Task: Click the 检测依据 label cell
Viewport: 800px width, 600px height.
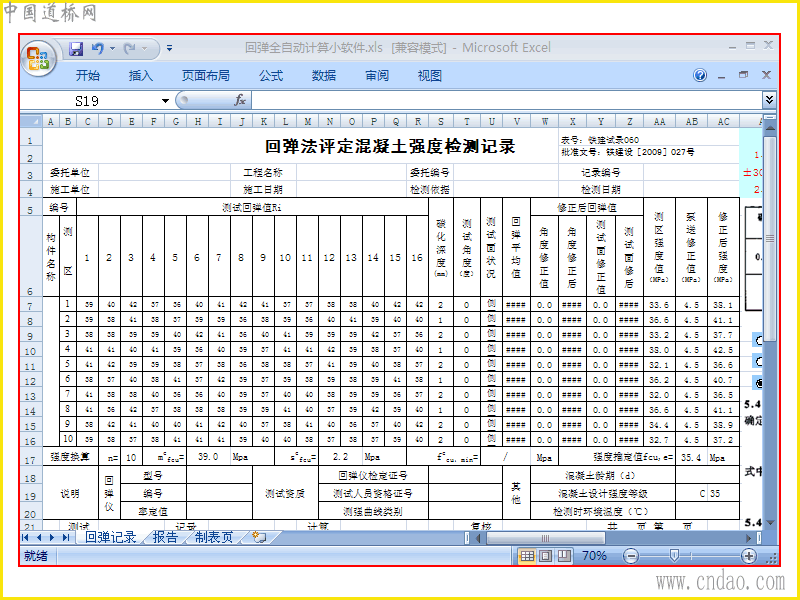Action: pos(430,189)
